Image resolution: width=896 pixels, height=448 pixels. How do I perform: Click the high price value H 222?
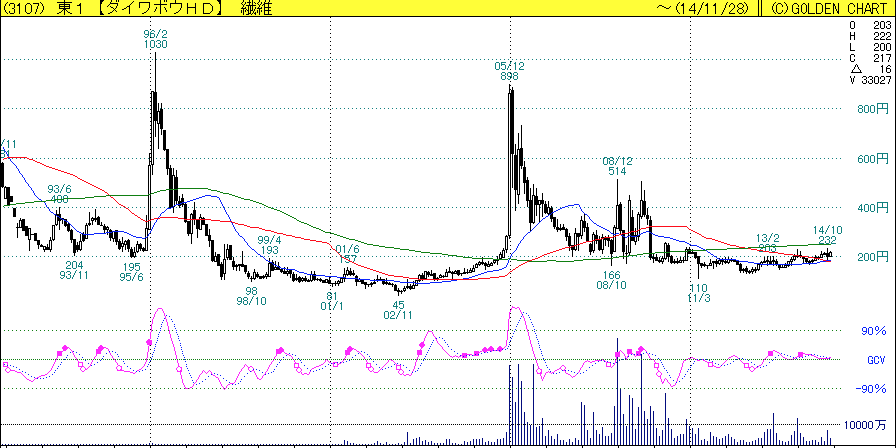point(870,36)
